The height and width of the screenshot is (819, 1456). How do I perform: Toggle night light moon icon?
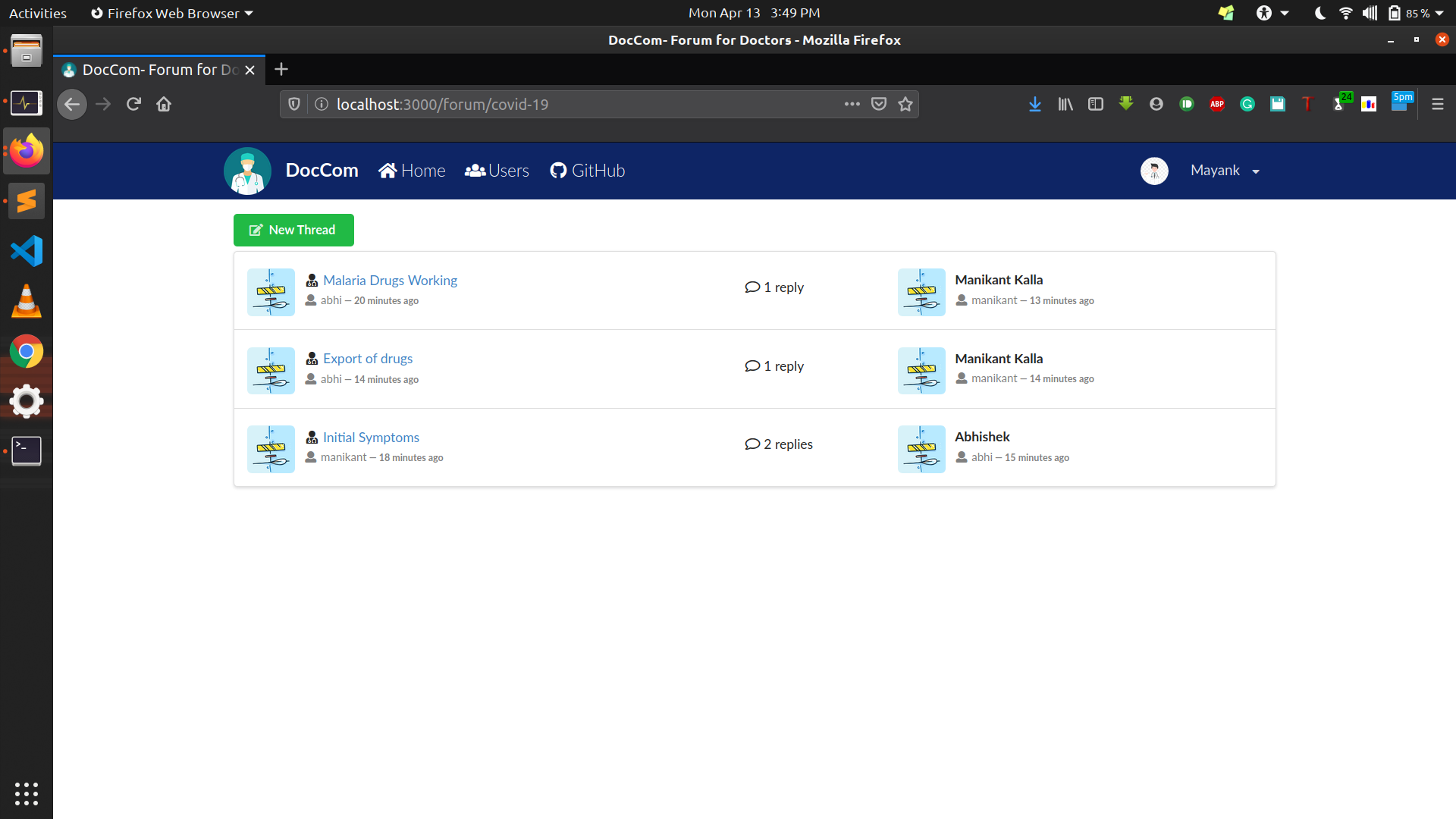point(1319,13)
